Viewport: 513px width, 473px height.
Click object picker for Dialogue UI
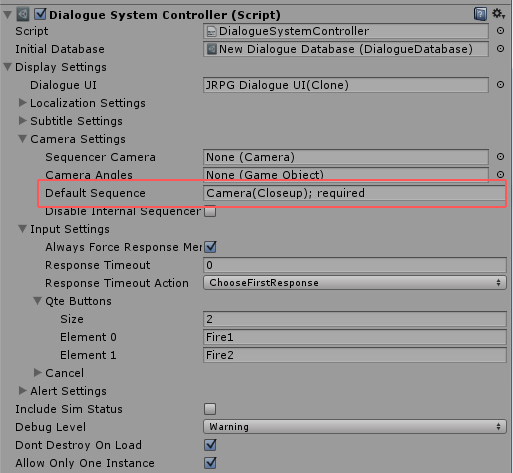(x=500, y=85)
